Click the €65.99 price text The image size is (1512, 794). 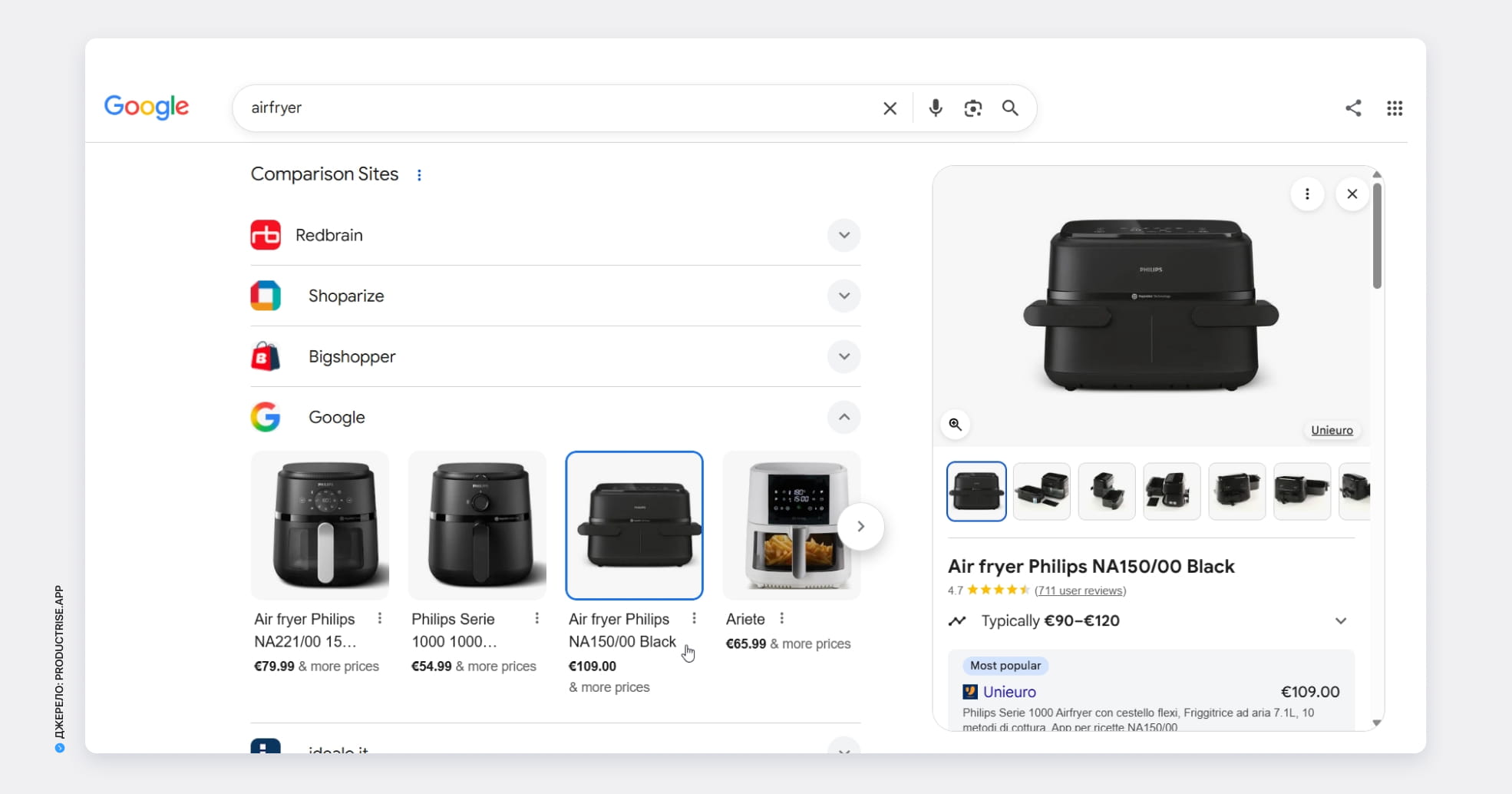(746, 644)
